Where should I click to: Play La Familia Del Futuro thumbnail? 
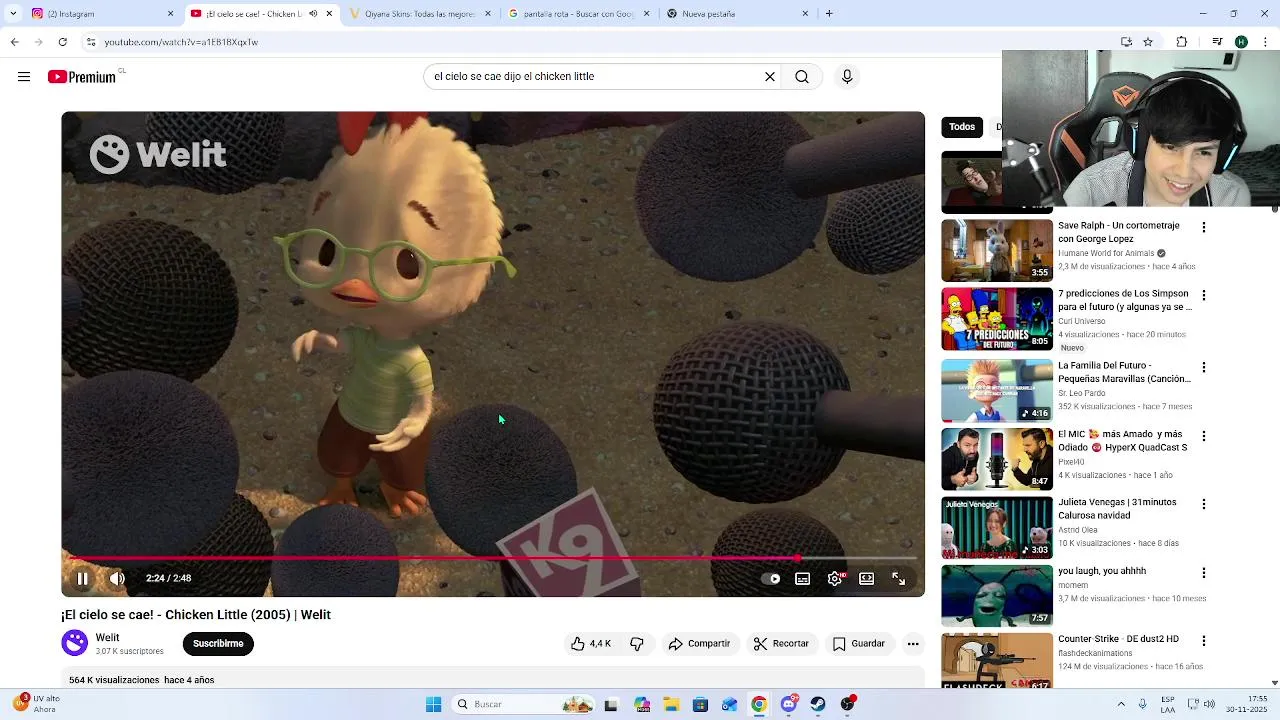[997, 390]
